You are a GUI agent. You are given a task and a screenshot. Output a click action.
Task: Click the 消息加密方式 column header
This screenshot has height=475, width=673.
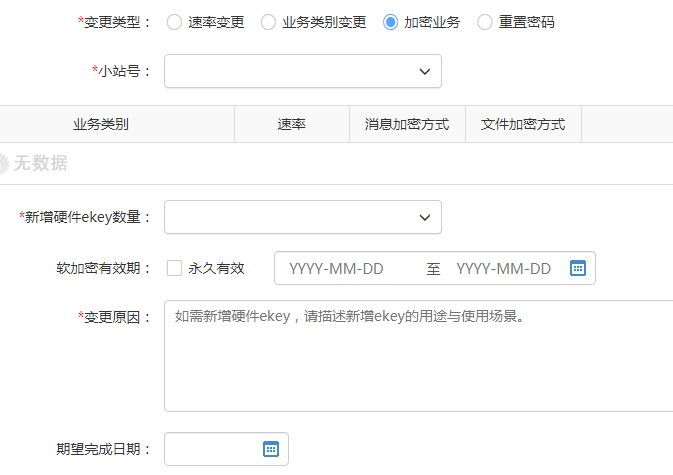coord(407,124)
